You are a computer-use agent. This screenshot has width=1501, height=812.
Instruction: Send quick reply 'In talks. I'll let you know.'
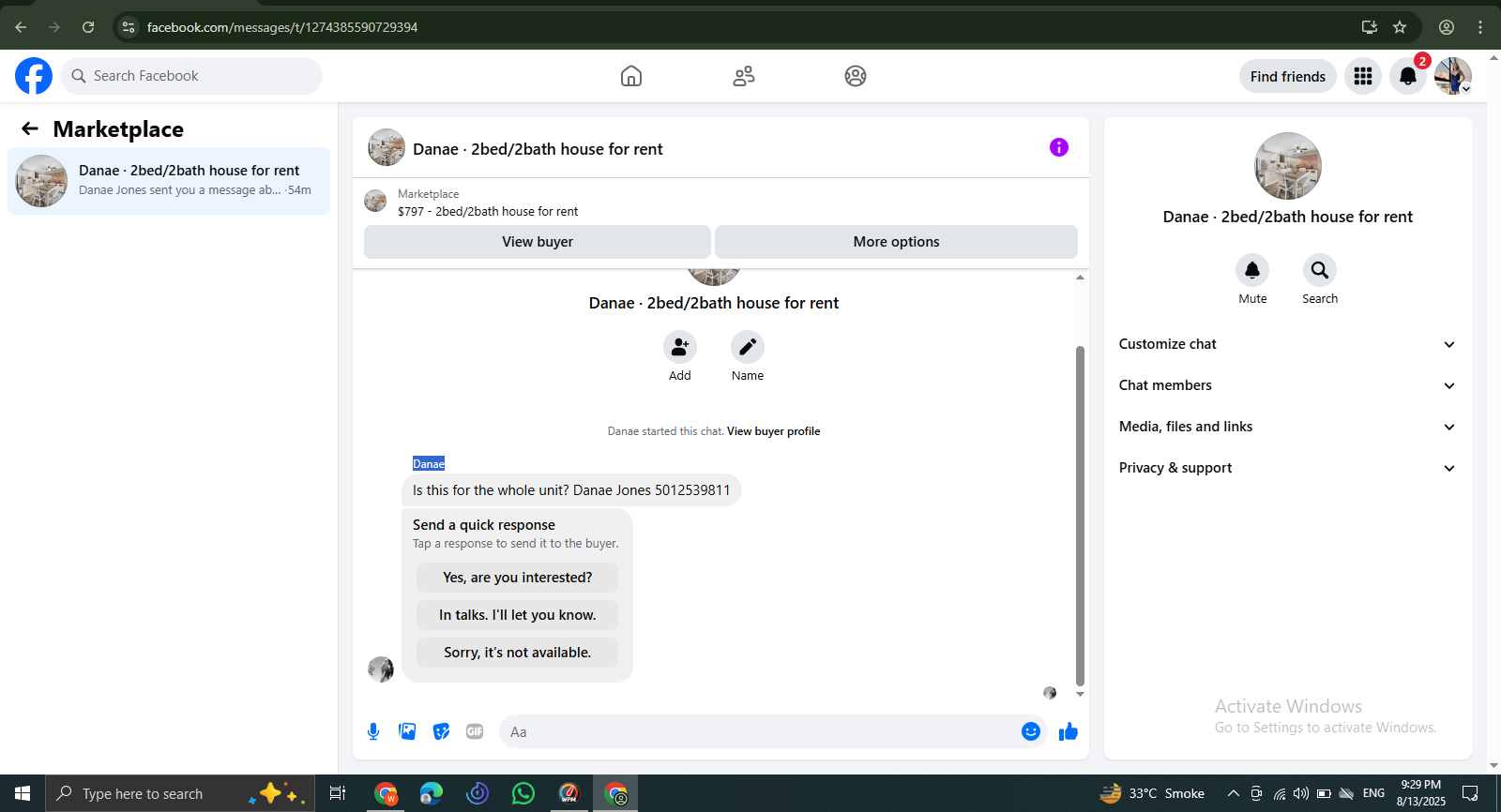point(518,615)
